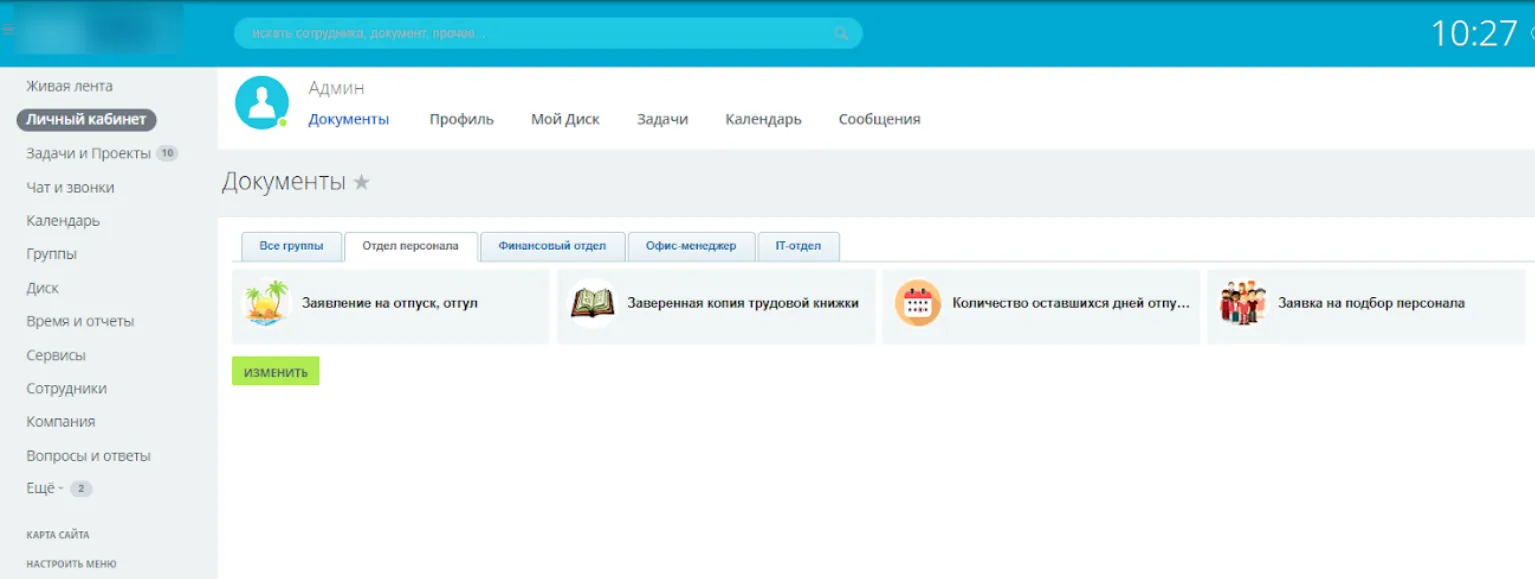1535x579 pixels.
Task: Click the open book work record icon
Action: click(592, 303)
